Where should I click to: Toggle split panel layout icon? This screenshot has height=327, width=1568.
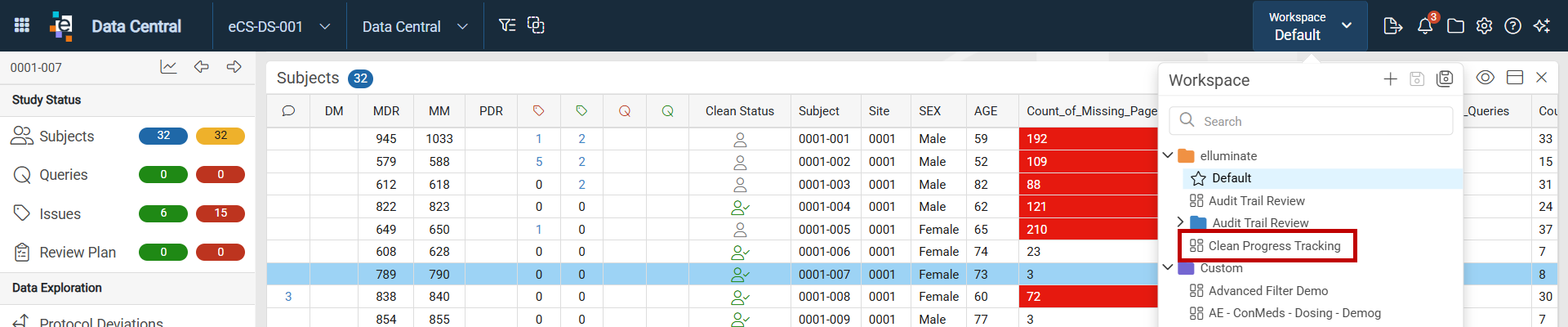click(1515, 77)
